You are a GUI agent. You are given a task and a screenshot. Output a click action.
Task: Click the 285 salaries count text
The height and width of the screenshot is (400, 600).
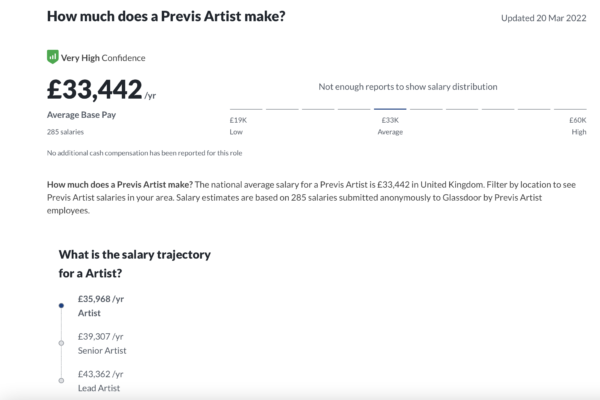click(65, 132)
